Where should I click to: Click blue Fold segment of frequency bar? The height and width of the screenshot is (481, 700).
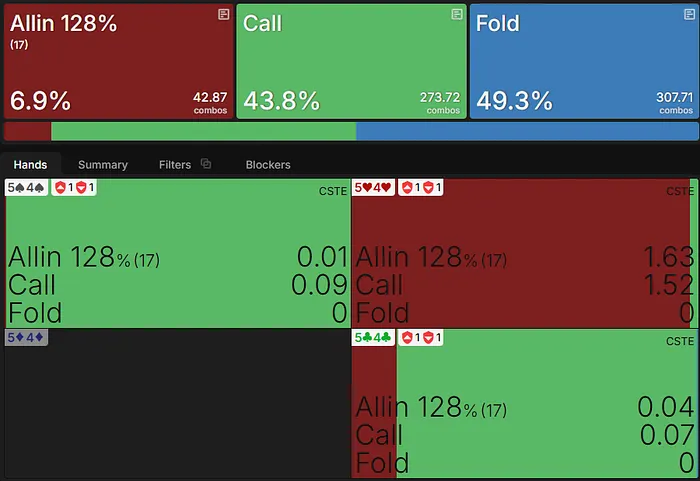(x=527, y=131)
